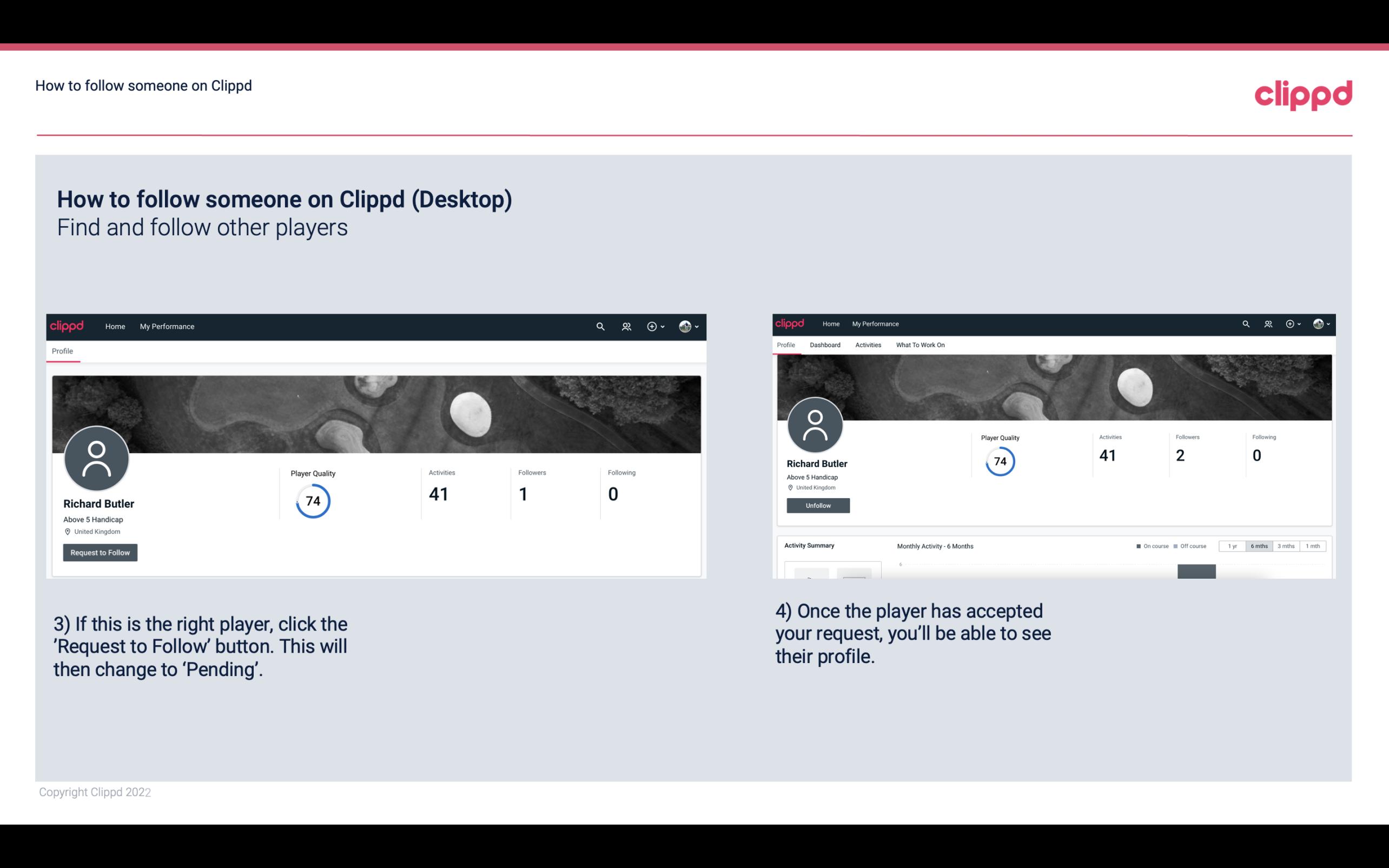Click the settings gear icon in navbar
1389x868 pixels.
pos(652,326)
